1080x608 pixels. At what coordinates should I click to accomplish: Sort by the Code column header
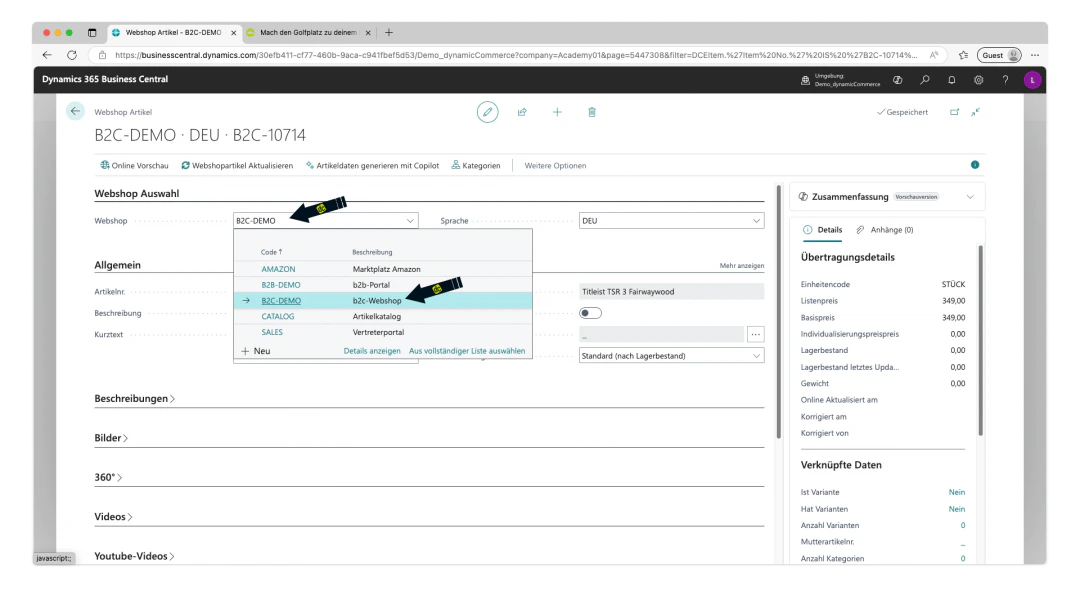(271, 252)
